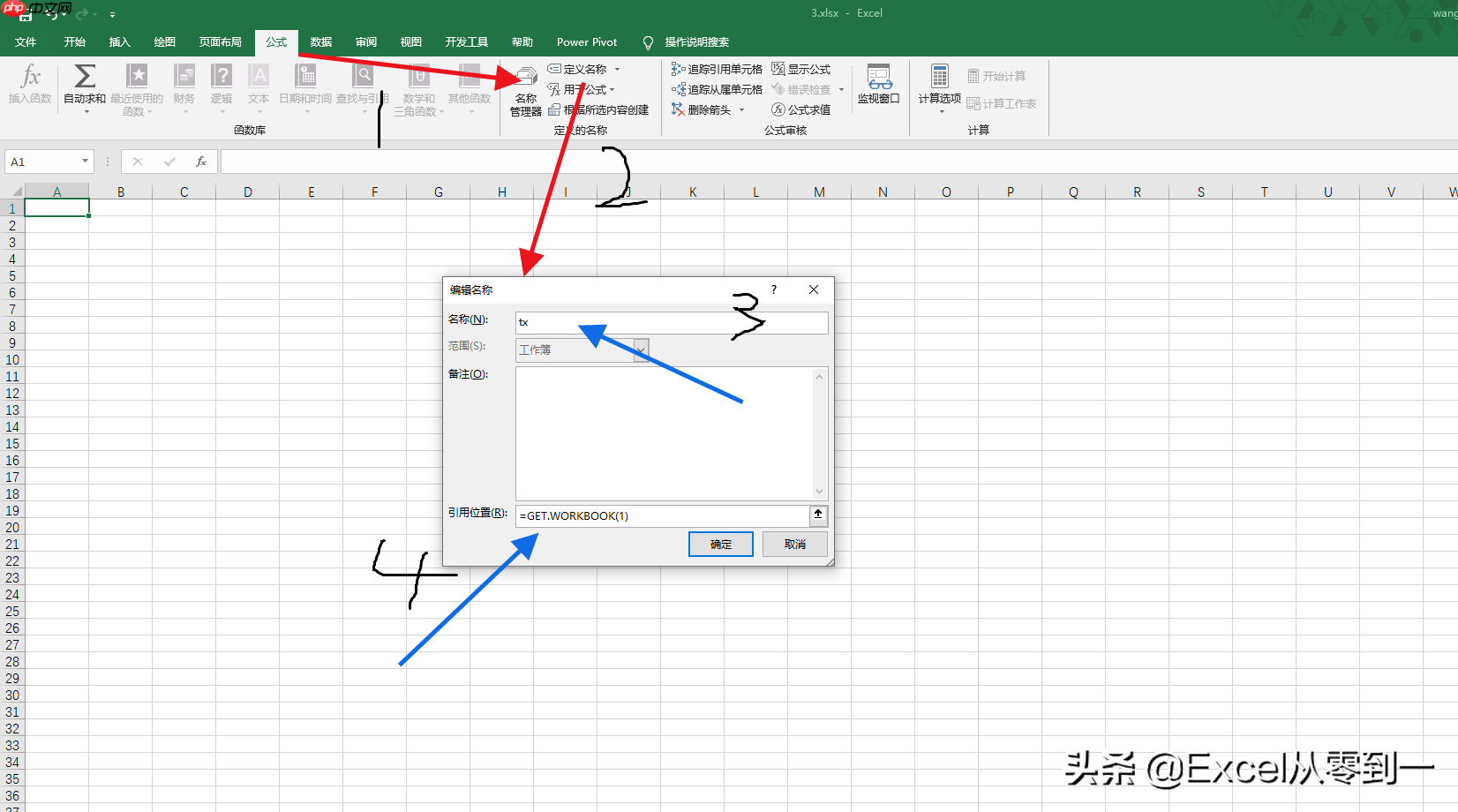Screen dimensions: 1458x812
Task: Open the Remove Arrows (删除箭头) dropdown arrow
Action: pyautogui.click(x=741, y=109)
